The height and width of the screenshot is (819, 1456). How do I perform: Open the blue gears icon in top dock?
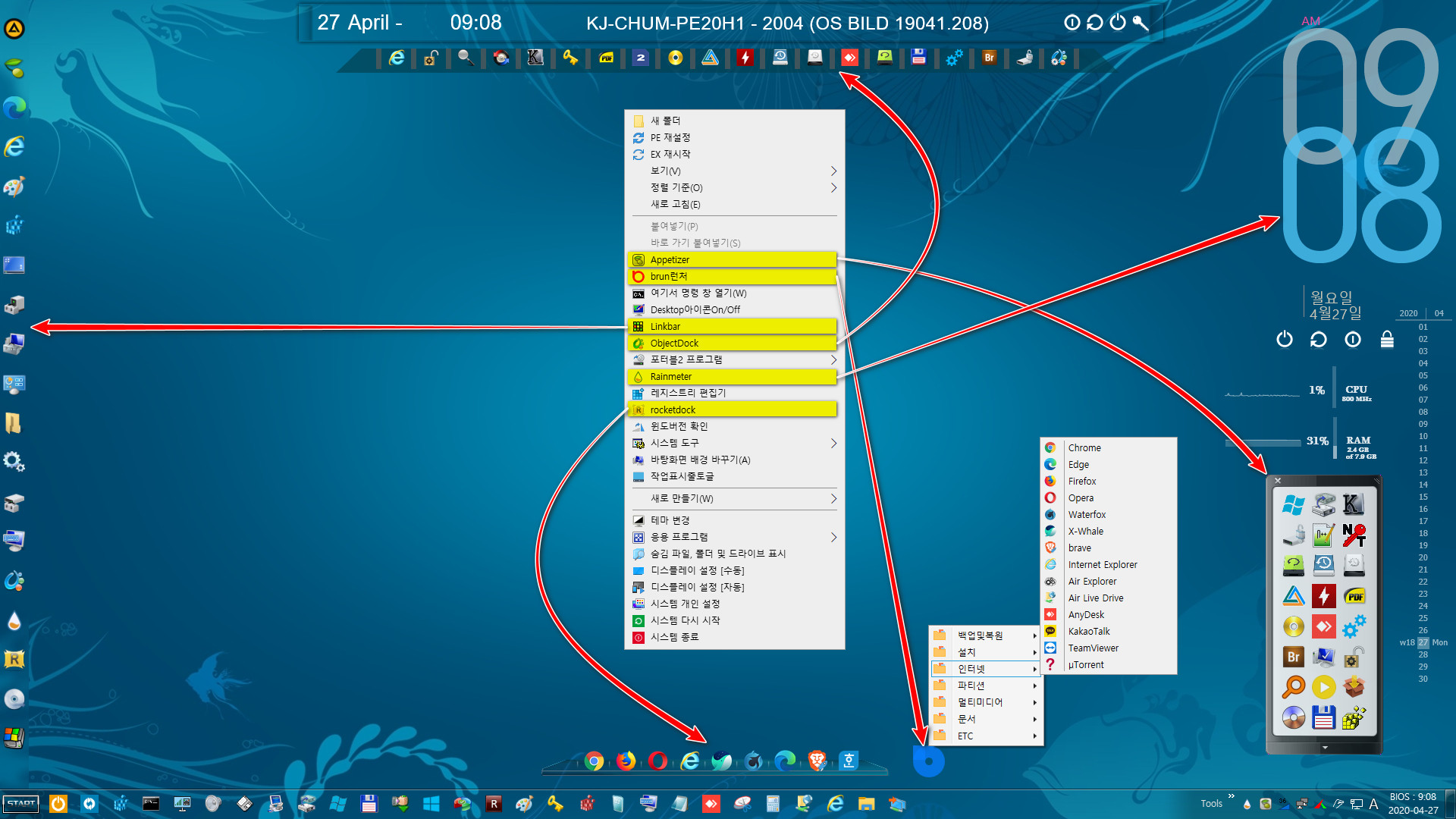pos(954,58)
